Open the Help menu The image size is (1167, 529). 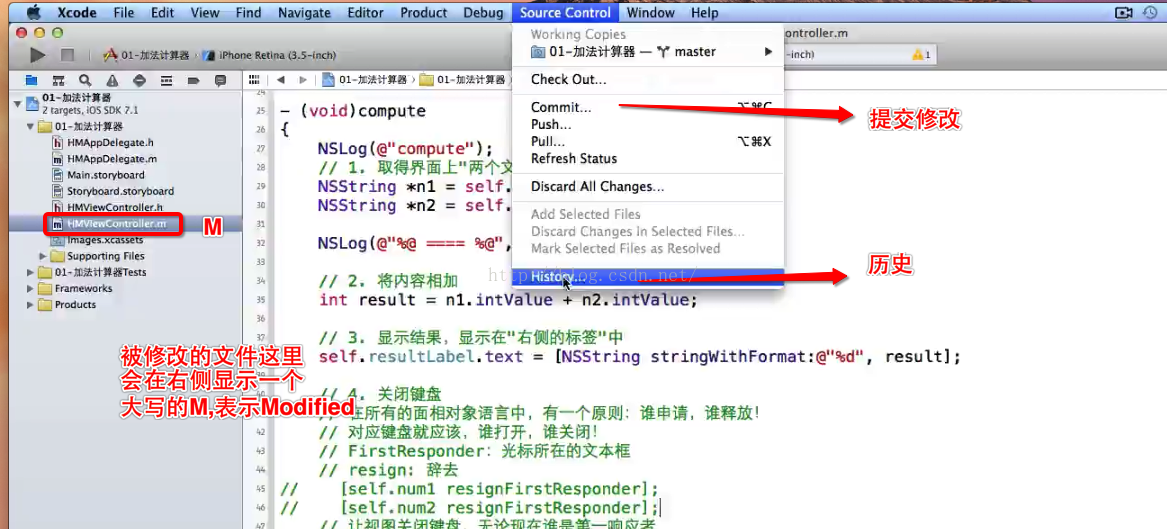pos(705,13)
